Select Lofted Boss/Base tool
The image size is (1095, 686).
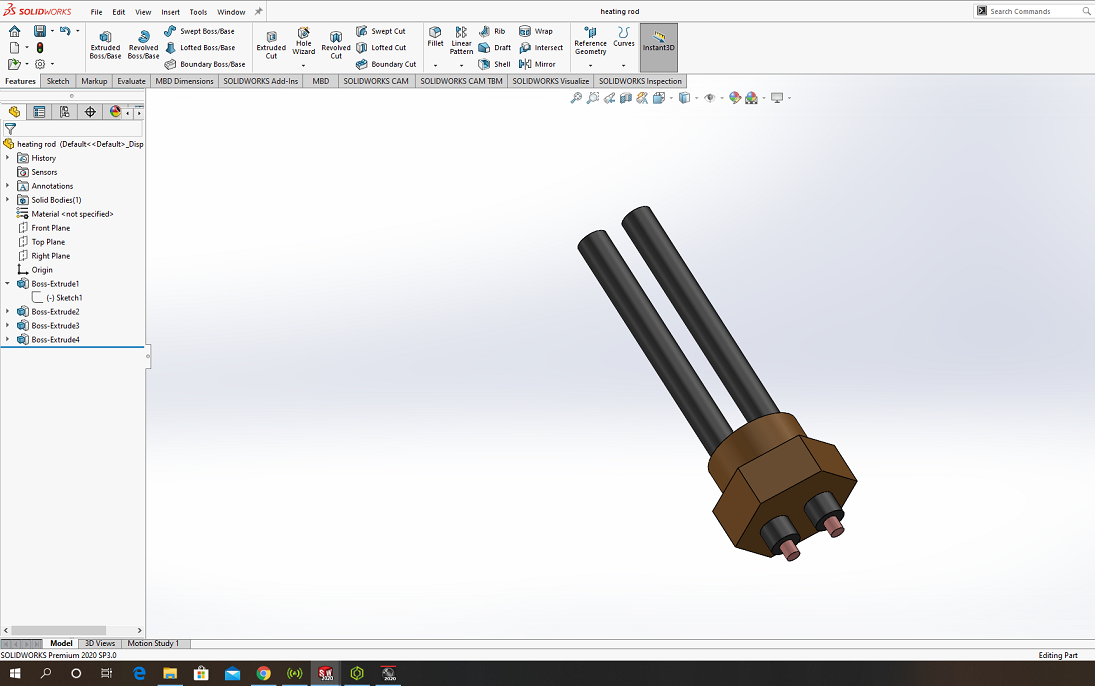click(x=200, y=48)
